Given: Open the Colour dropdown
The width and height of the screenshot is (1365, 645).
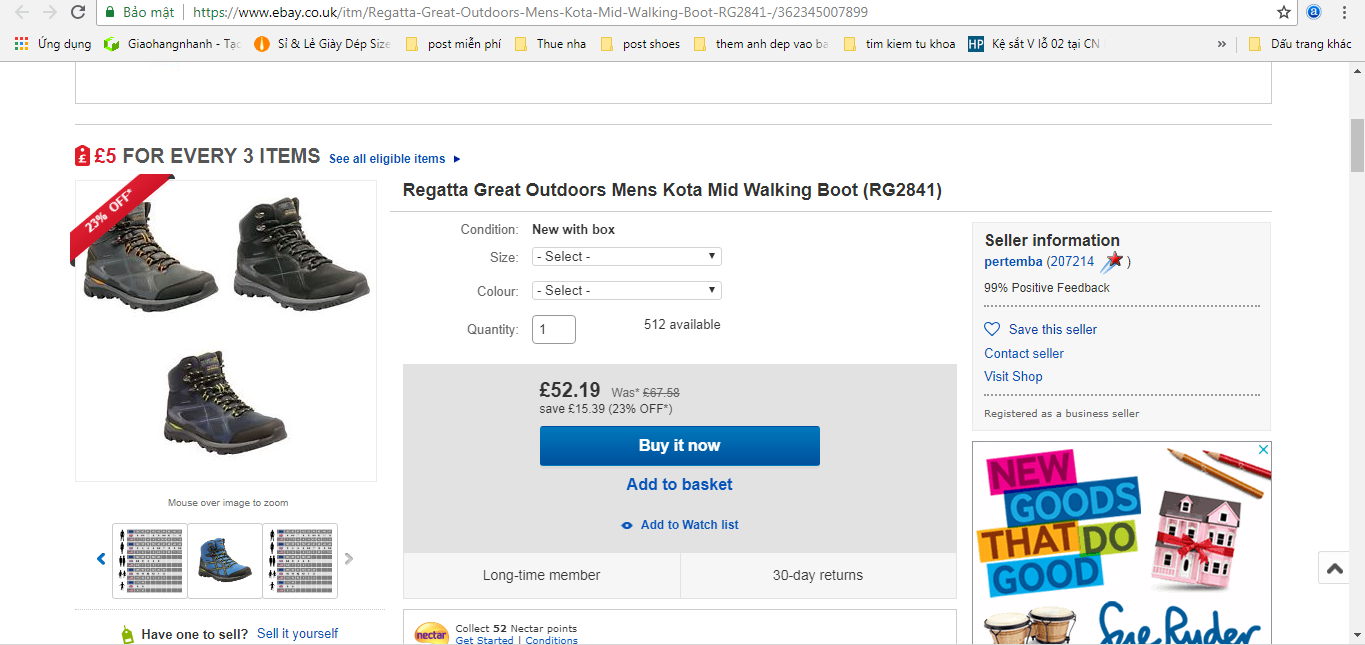Looking at the screenshot, I should pos(627,291).
